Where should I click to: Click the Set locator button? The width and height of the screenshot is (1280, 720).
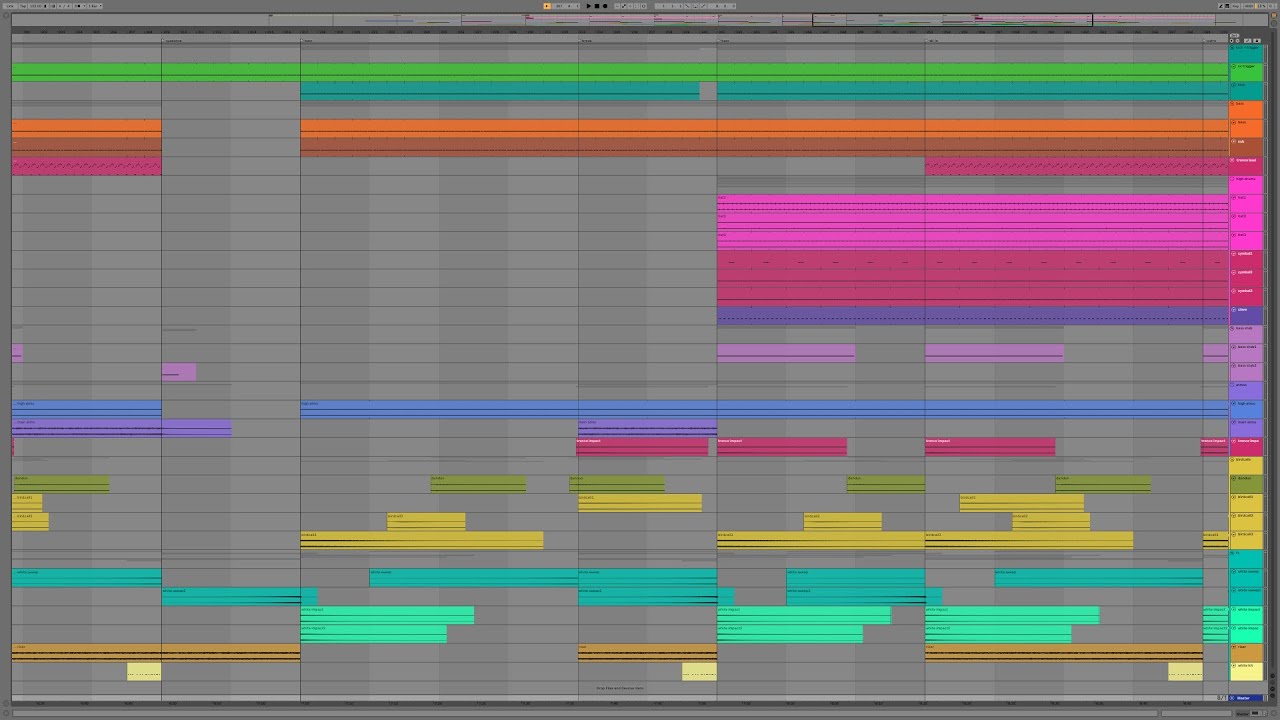1235,35
